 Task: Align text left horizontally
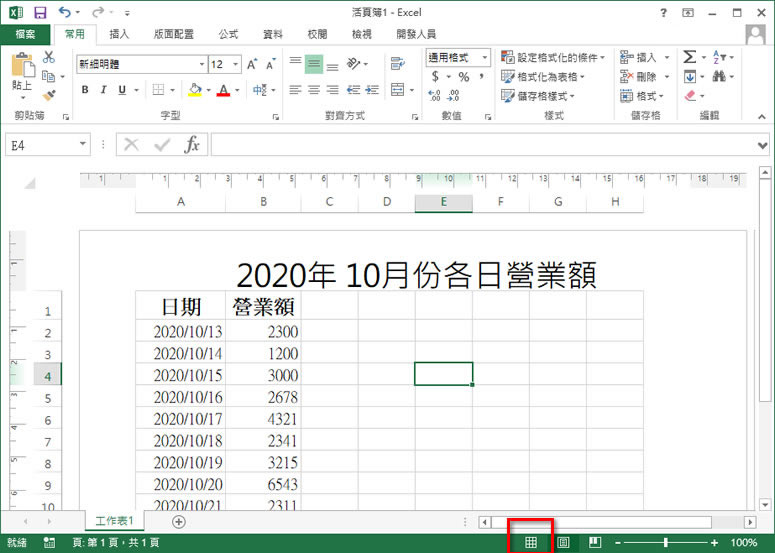295,89
